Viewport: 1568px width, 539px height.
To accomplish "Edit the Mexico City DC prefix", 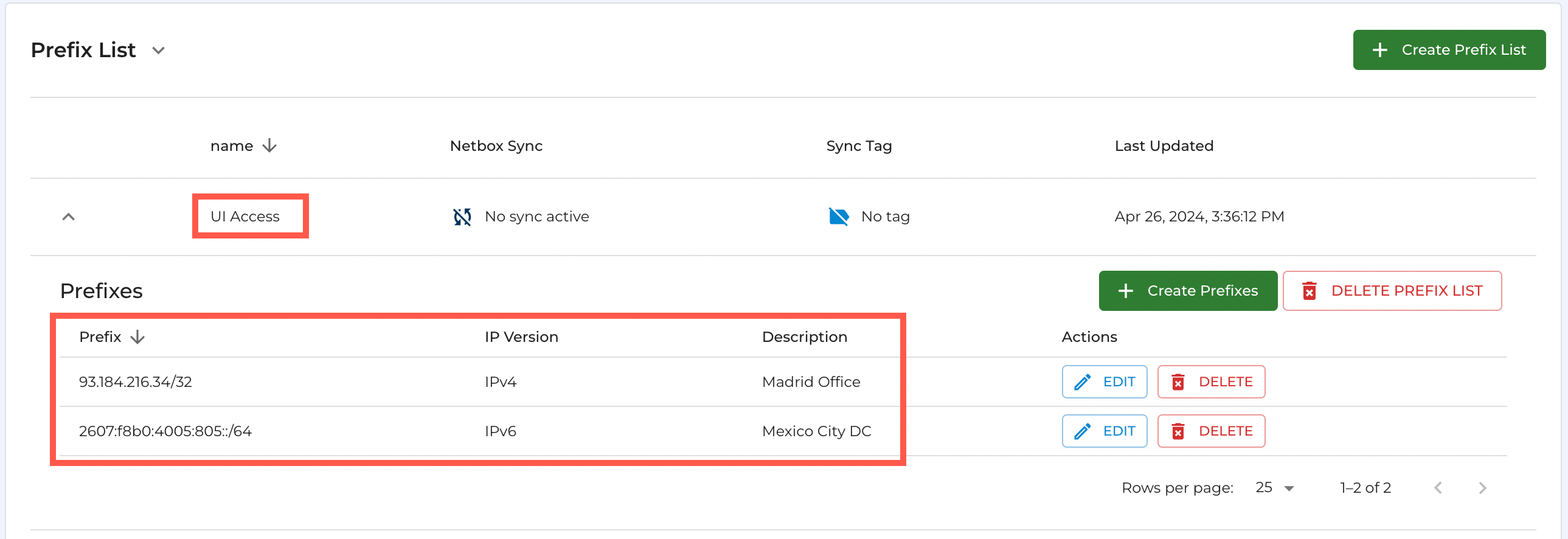I will tap(1104, 432).
